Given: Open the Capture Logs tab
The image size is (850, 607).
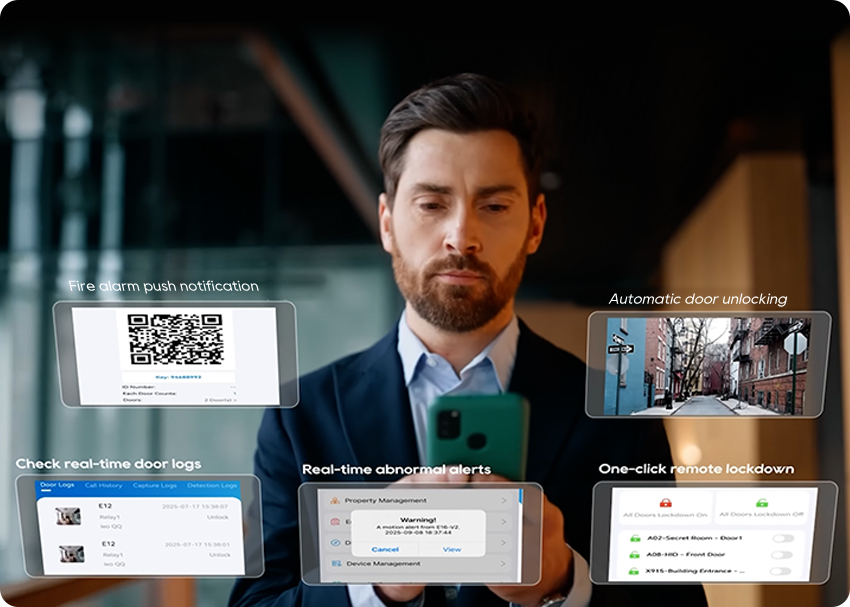Looking at the screenshot, I should pos(154,486).
